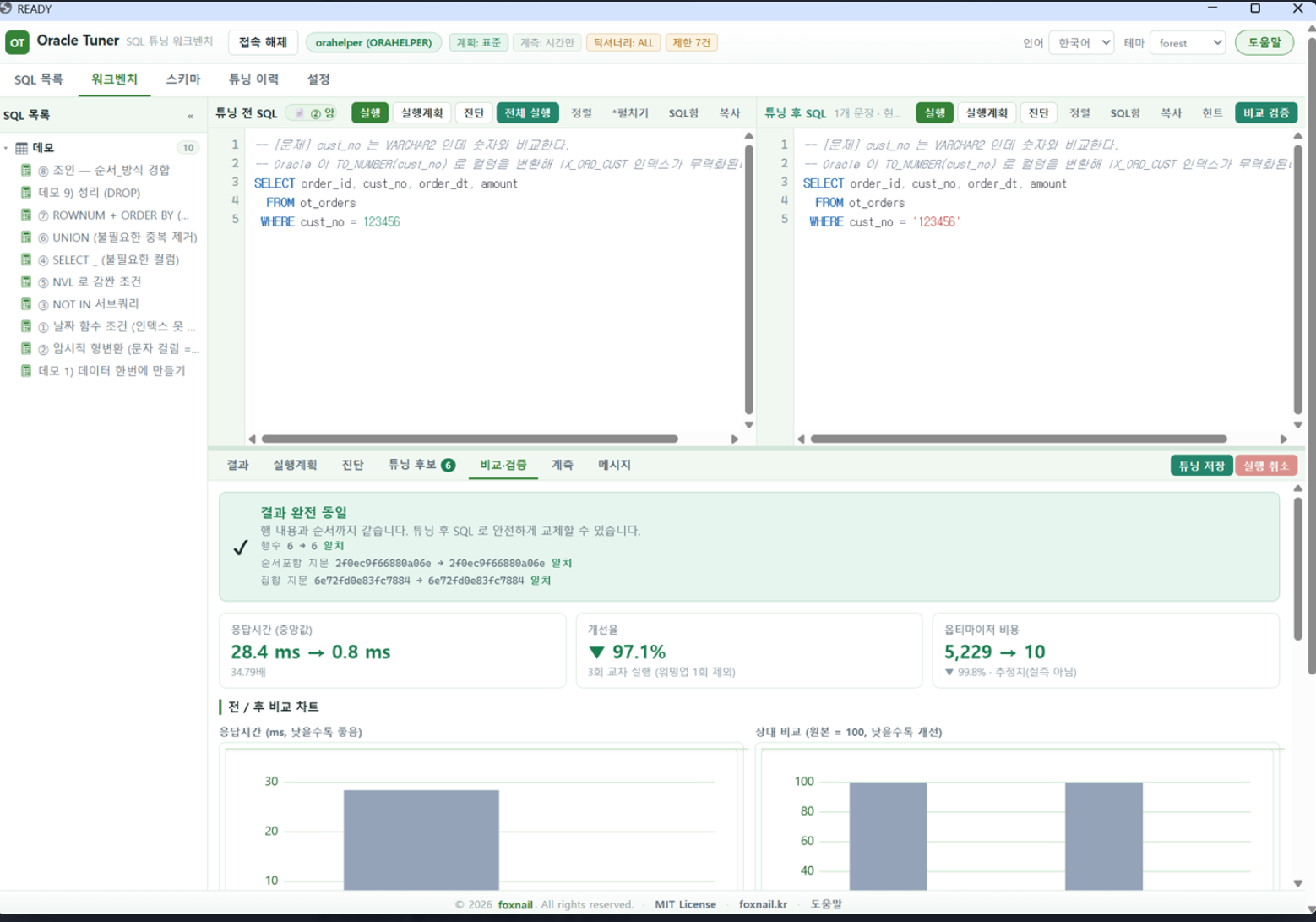Click 정렬 in the 튜닝 전 SQL toolbar
This screenshot has height=922, width=1316.
coord(581,113)
